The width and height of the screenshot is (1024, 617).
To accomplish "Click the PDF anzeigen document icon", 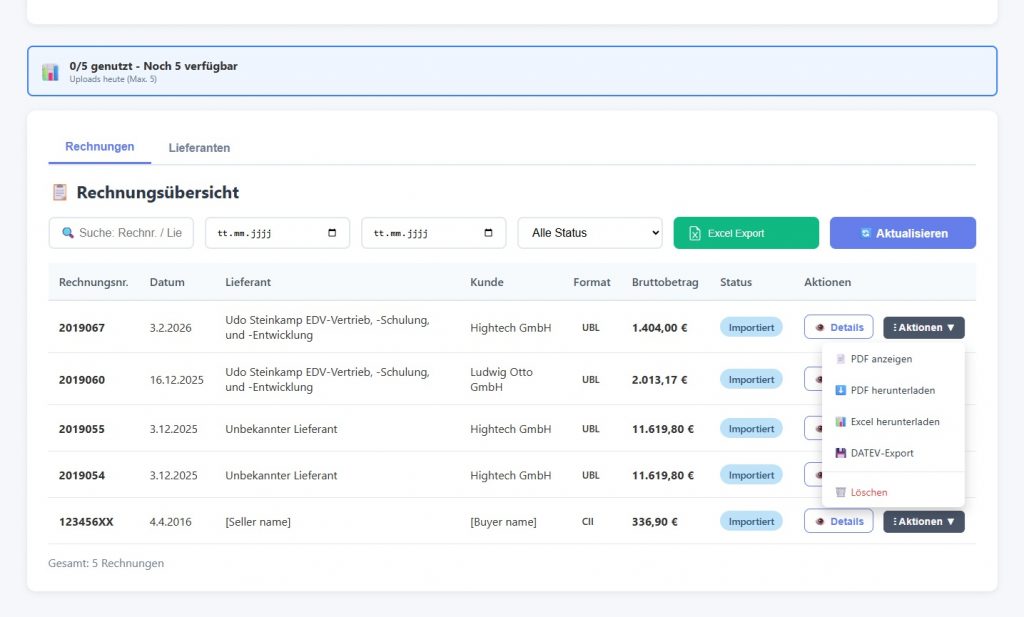I will [x=840, y=358].
